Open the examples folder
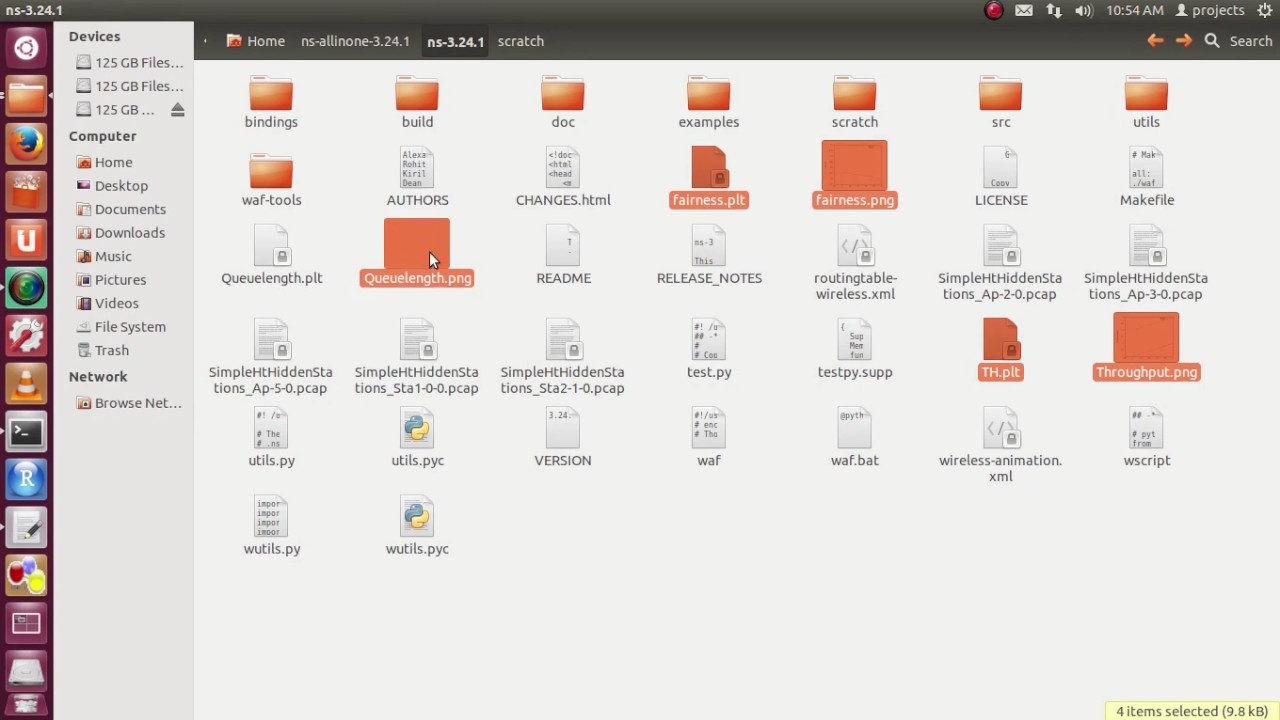The height and width of the screenshot is (720, 1280). coord(709,102)
